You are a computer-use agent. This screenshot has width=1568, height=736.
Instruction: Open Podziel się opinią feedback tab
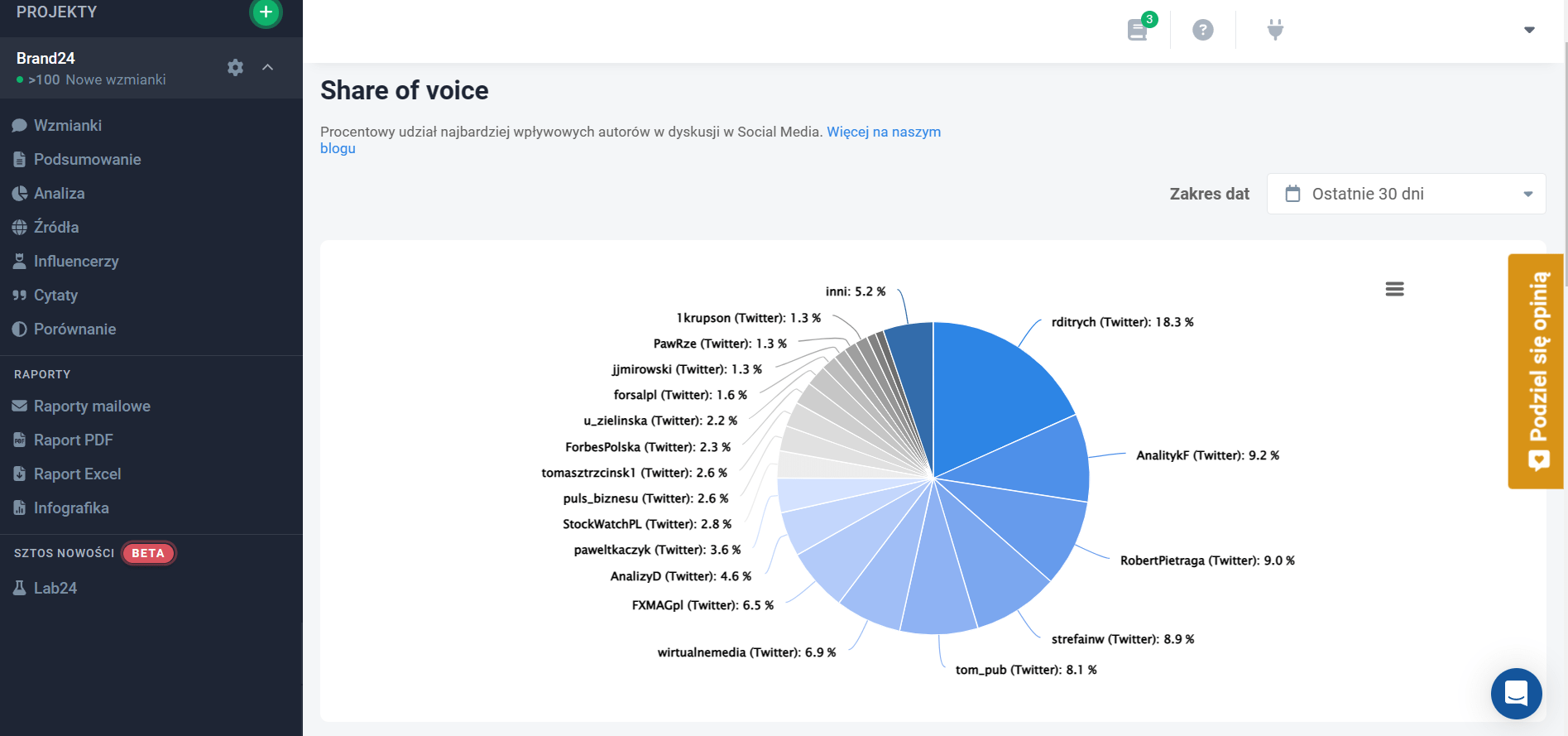coord(1536,371)
